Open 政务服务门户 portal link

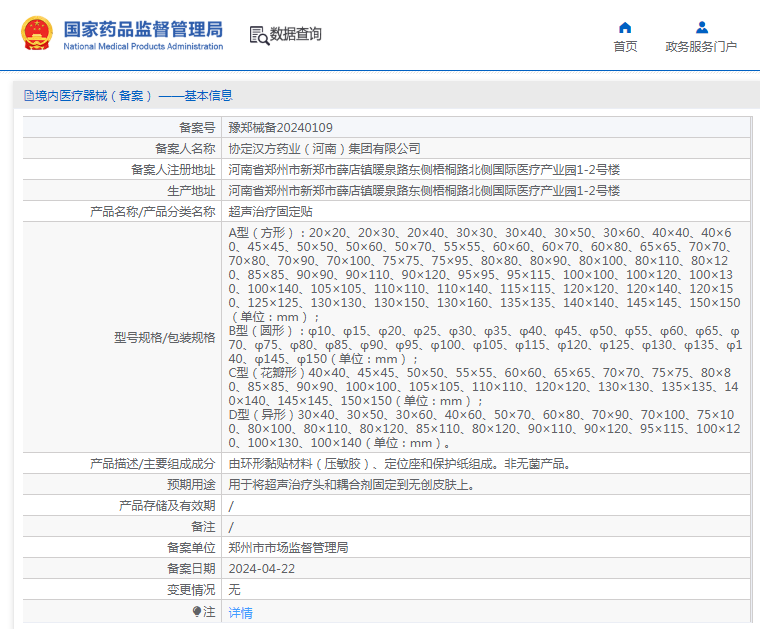(x=701, y=47)
